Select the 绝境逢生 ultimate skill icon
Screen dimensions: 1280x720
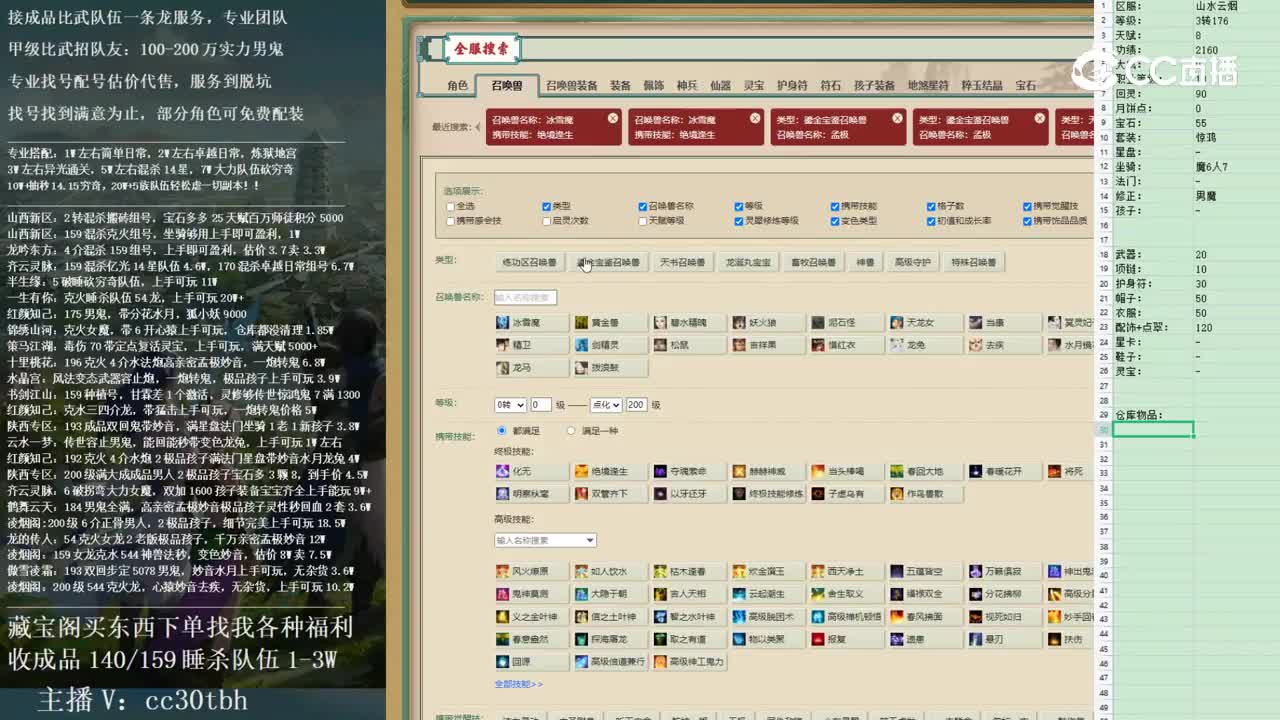610,471
